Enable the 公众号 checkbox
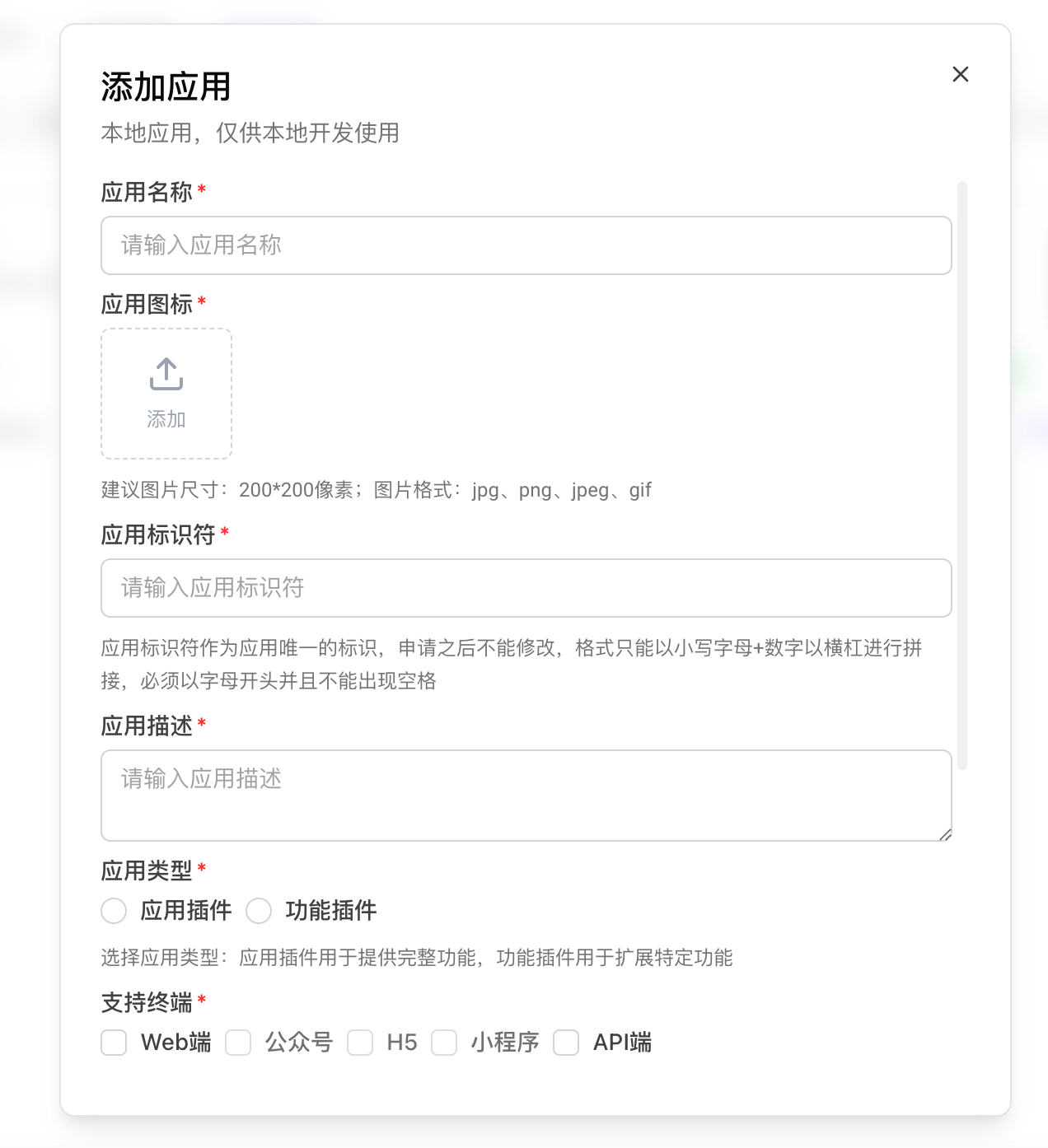This screenshot has width=1048, height=1148. tap(238, 1043)
